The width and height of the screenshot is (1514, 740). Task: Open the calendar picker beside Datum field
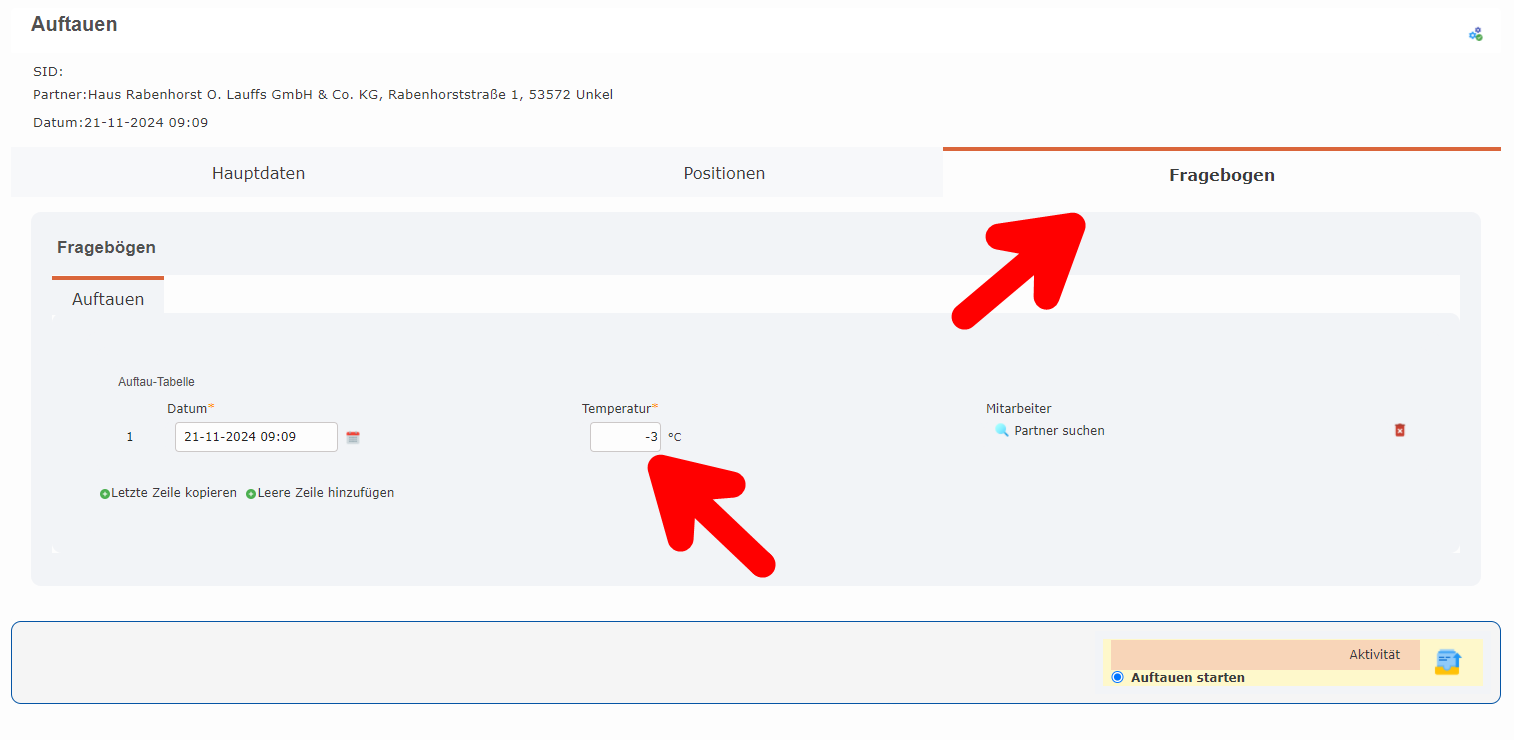click(353, 437)
